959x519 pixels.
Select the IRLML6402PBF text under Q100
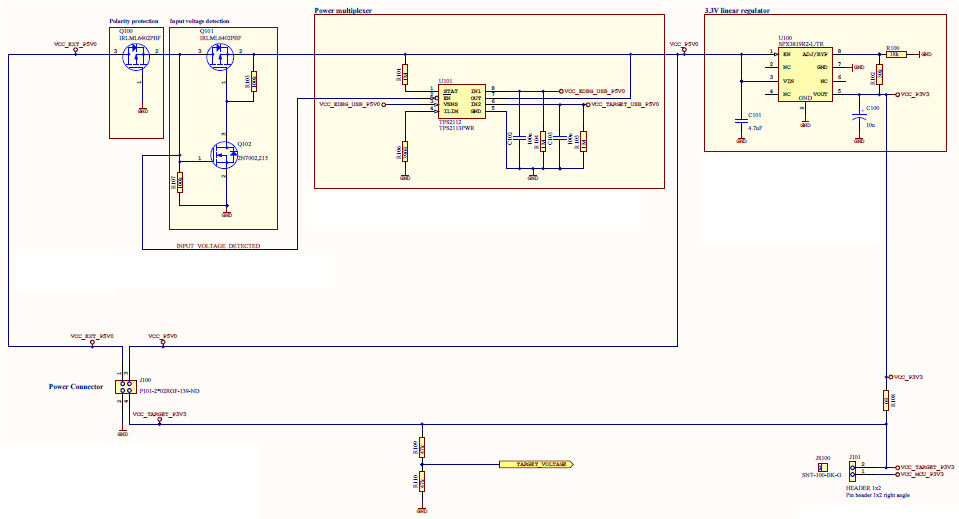[140, 38]
